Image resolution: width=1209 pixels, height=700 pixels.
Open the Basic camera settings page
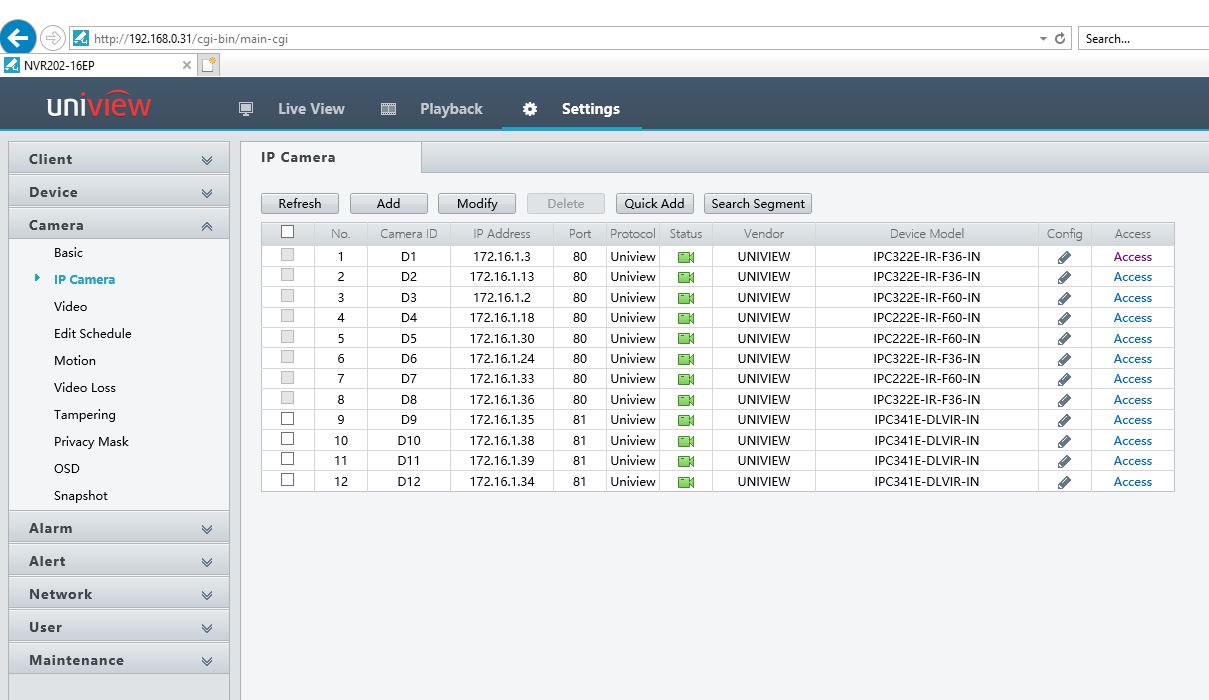[x=69, y=253]
